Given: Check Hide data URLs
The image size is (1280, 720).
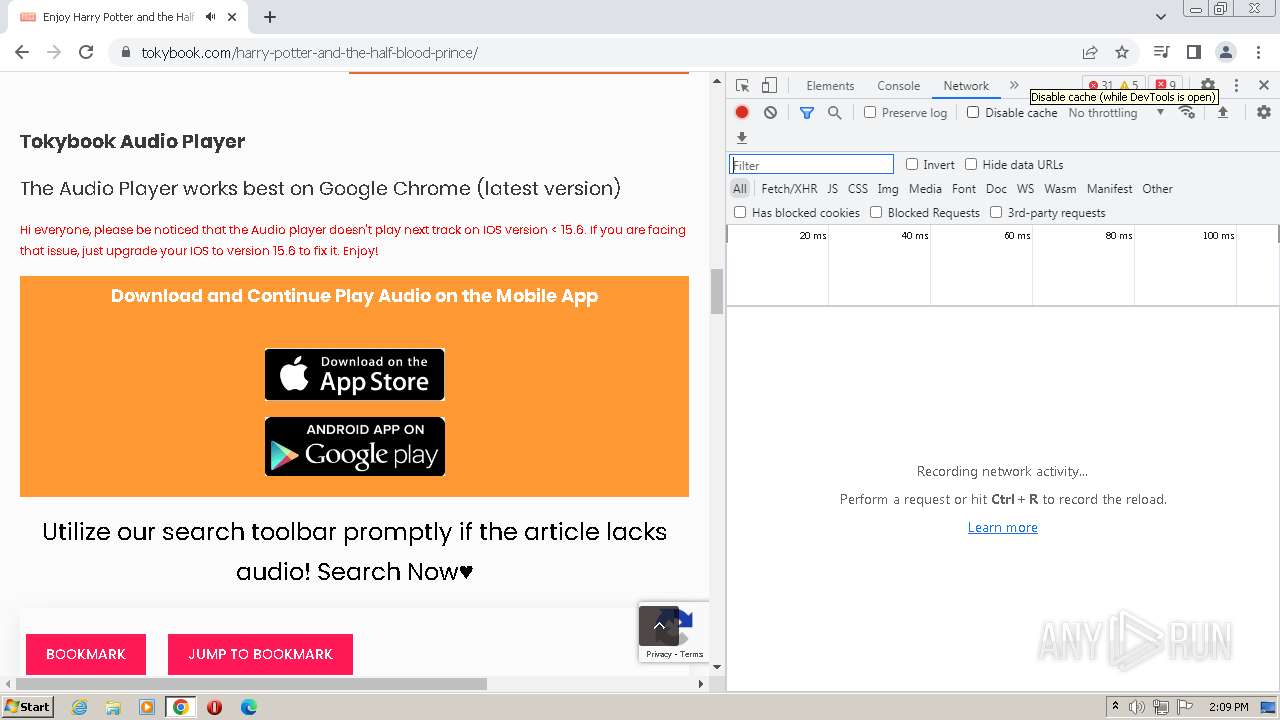Looking at the screenshot, I should click(x=971, y=164).
